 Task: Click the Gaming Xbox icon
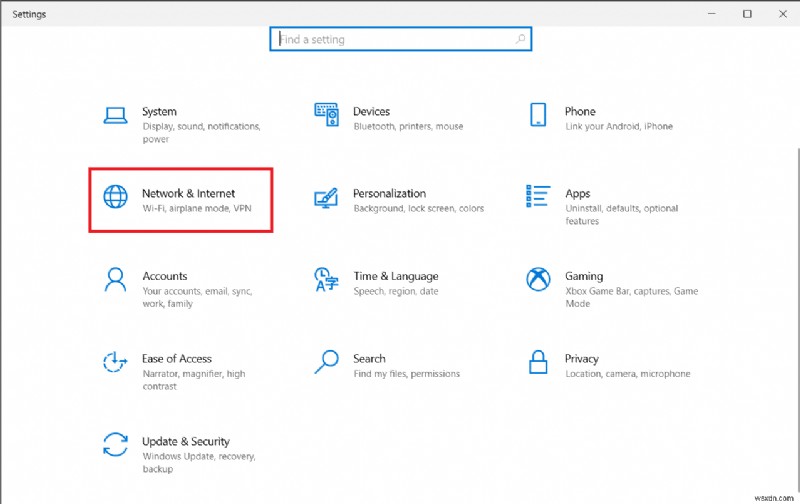[x=538, y=279]
